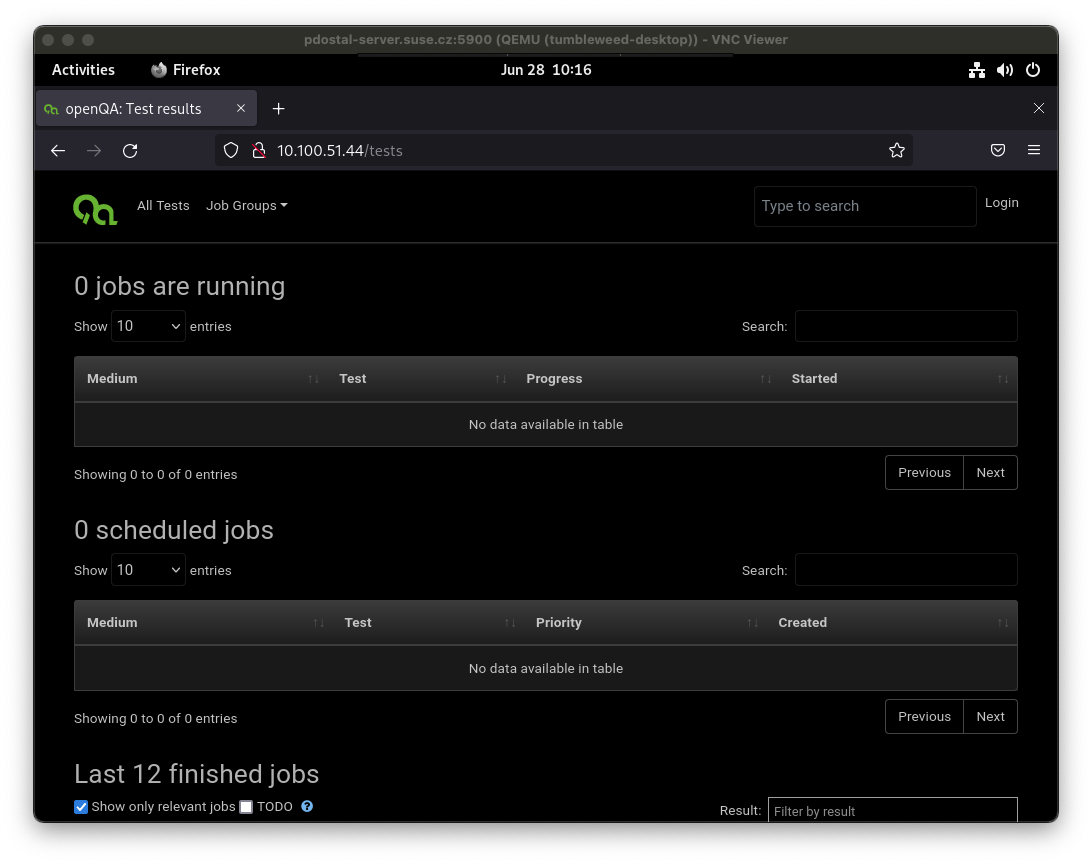Open Activities overview

pyautogui.click(x=84, y=70)
